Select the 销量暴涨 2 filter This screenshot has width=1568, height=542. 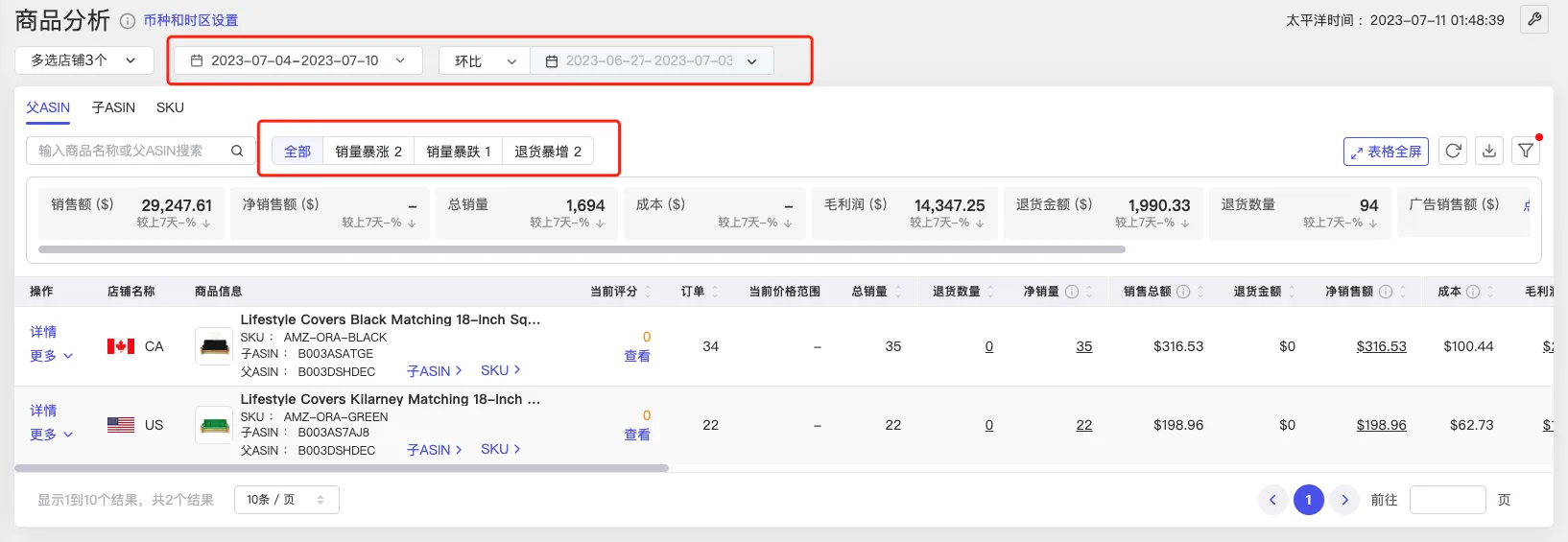368,152
